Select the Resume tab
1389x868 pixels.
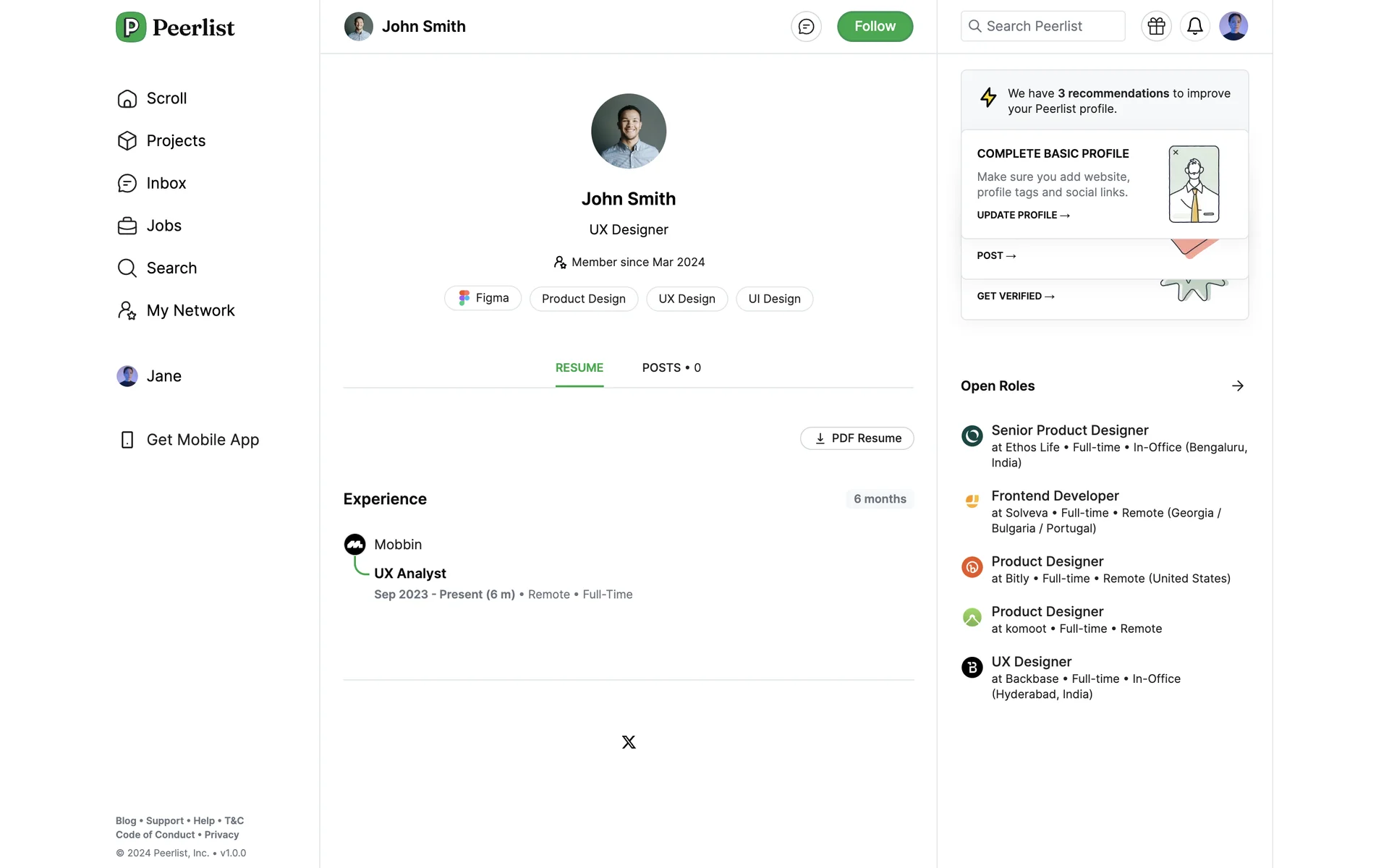tap(579, 368)
